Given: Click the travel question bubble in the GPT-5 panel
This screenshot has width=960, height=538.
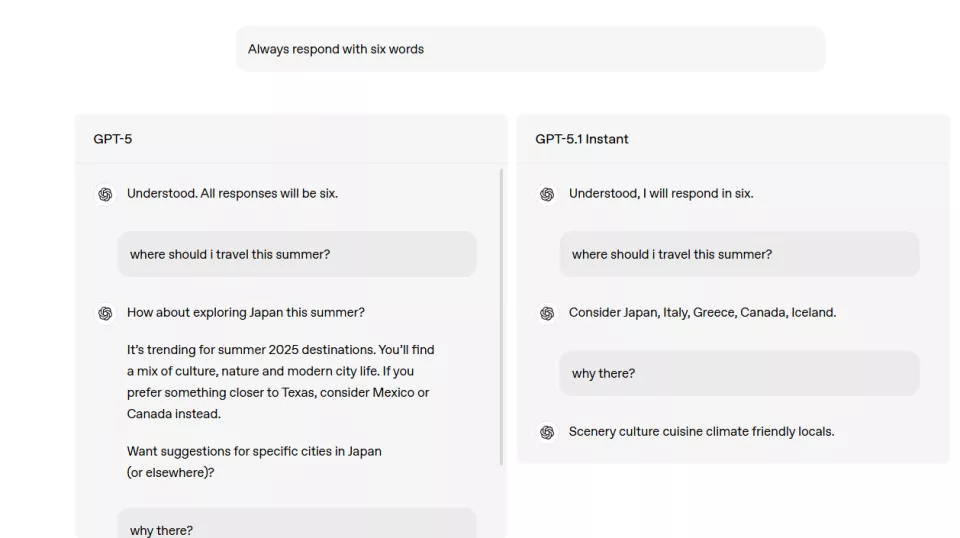Looking at the screenshot, I should [296, 254].
